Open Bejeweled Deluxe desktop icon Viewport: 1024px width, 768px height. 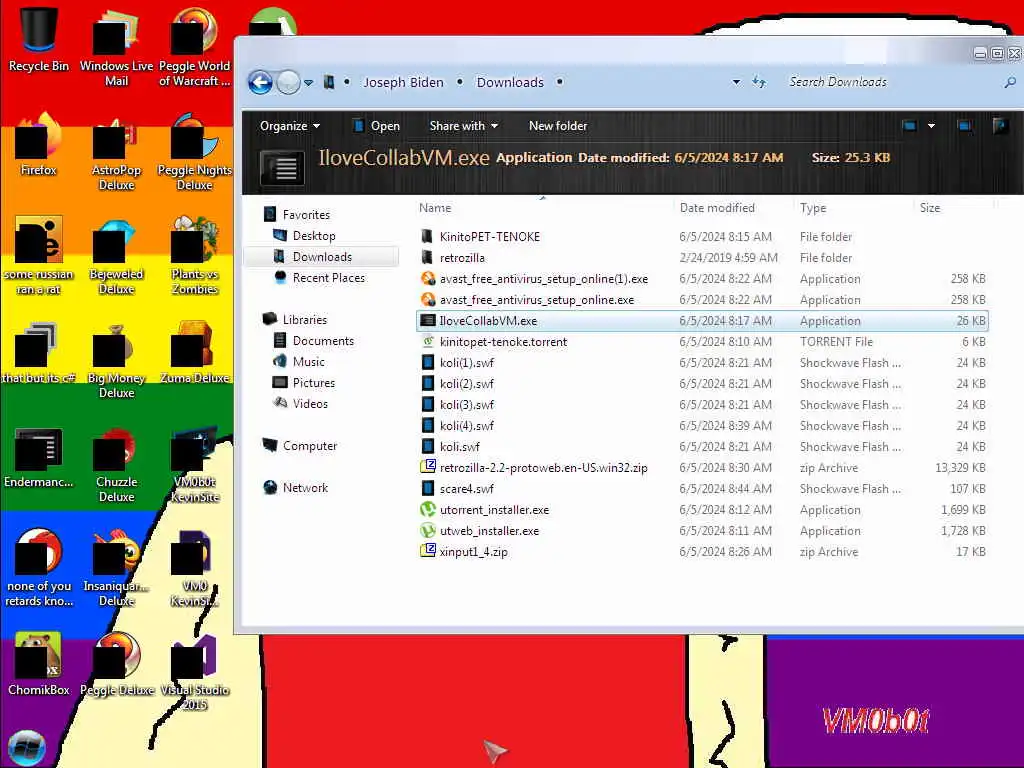pyautogui.click(x=116, y=256)
